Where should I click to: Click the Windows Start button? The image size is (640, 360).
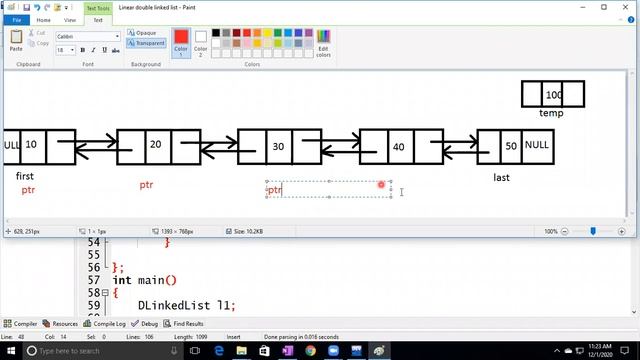click(11, 351)
